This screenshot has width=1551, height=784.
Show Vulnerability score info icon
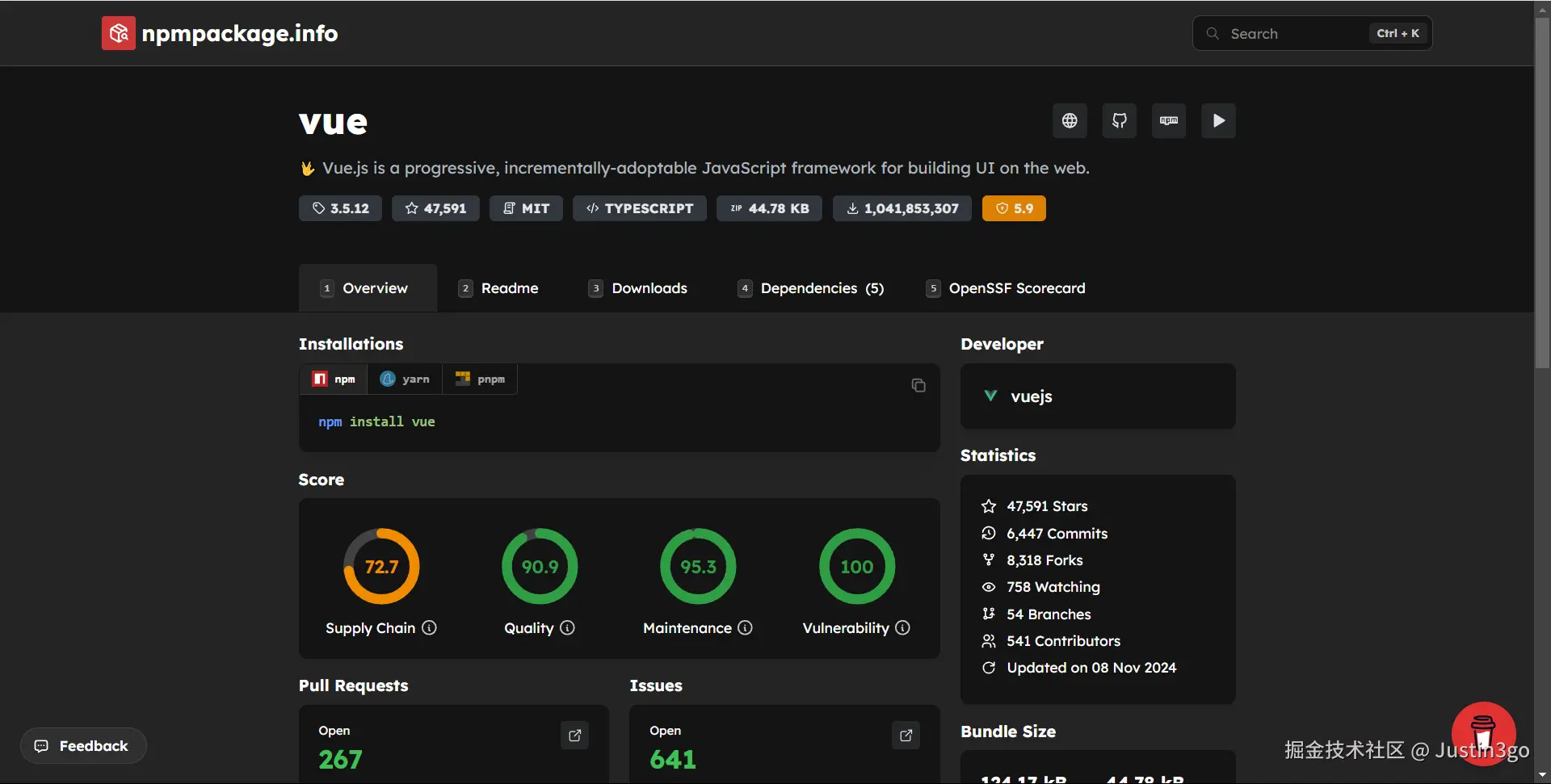(x=903, y=627)
